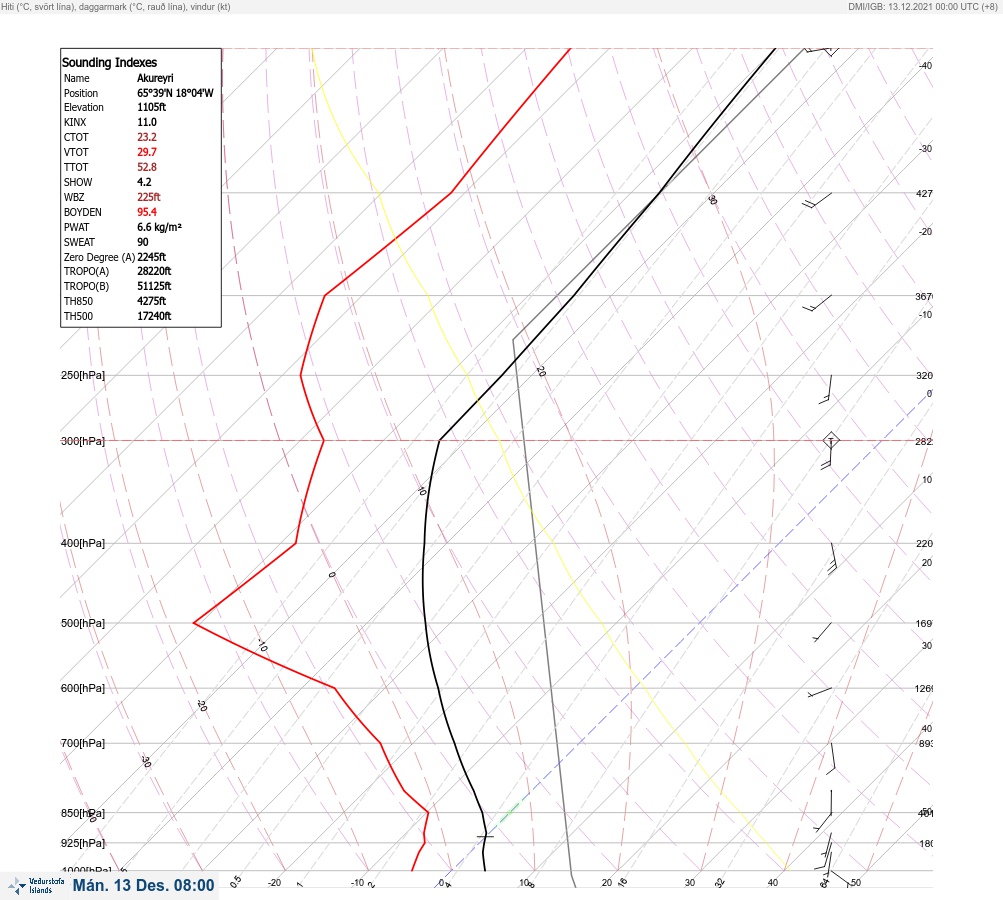Click the '220' height label on right edge
Image resolution: width=1003 pixels, height=900 pixels.
[924, 543]
